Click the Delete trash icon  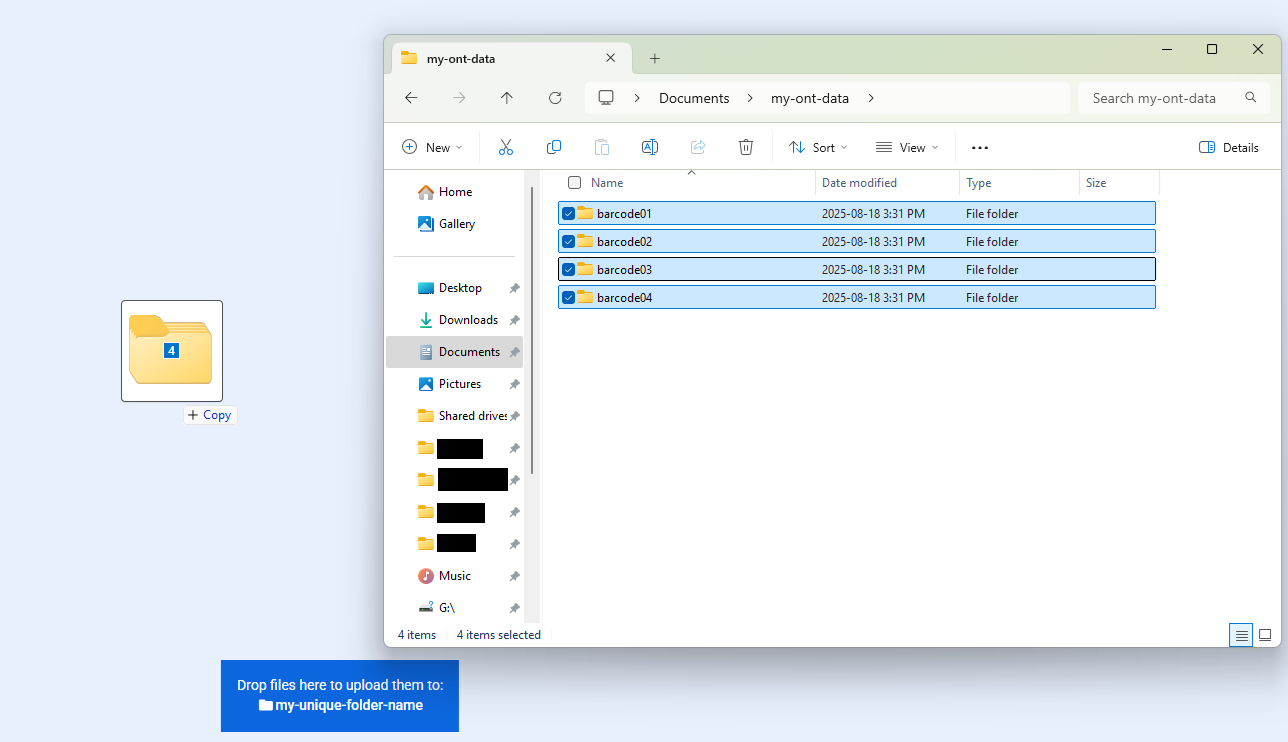point(745,147)
